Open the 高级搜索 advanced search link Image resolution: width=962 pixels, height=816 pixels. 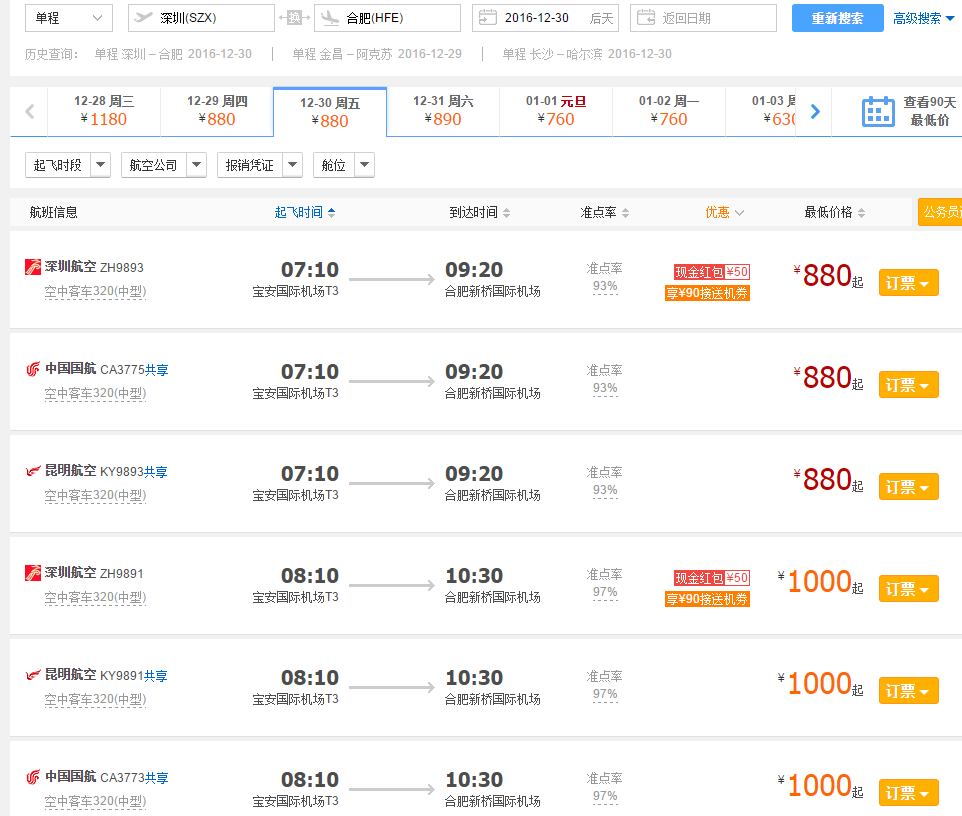[923, 18]
